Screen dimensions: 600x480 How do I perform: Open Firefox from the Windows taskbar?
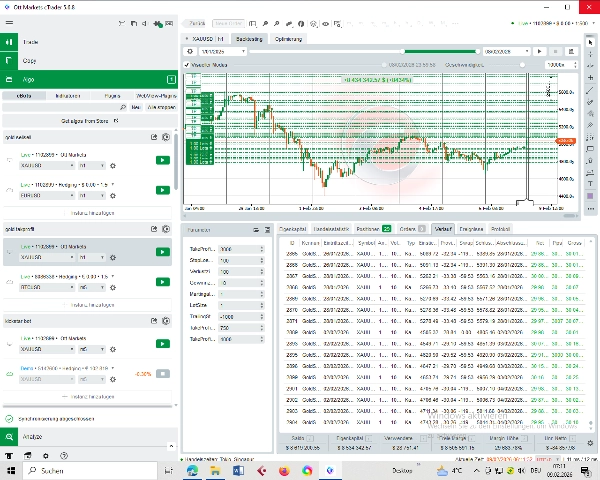[x=284, y=470]
